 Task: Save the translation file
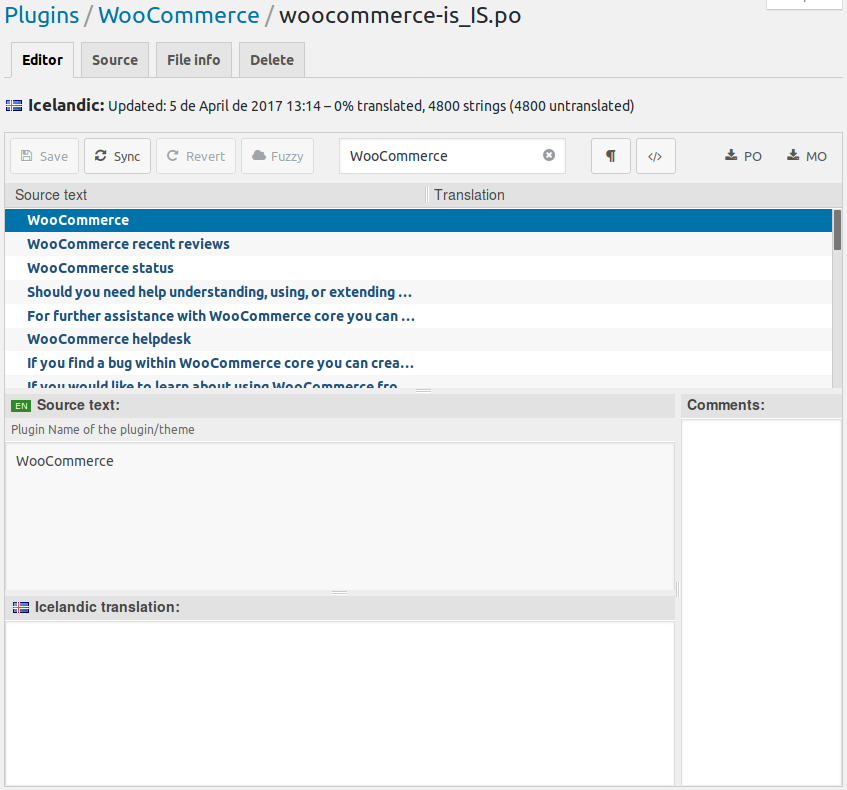(44, 156)
